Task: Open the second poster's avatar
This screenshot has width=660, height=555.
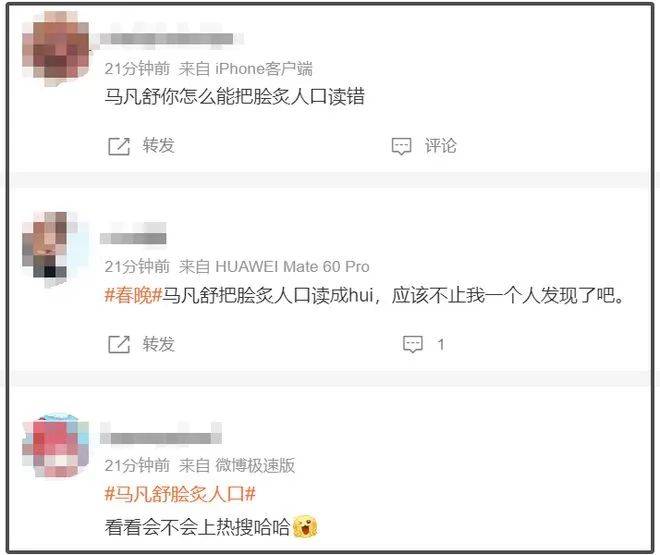Action: [x=50, y=248]
